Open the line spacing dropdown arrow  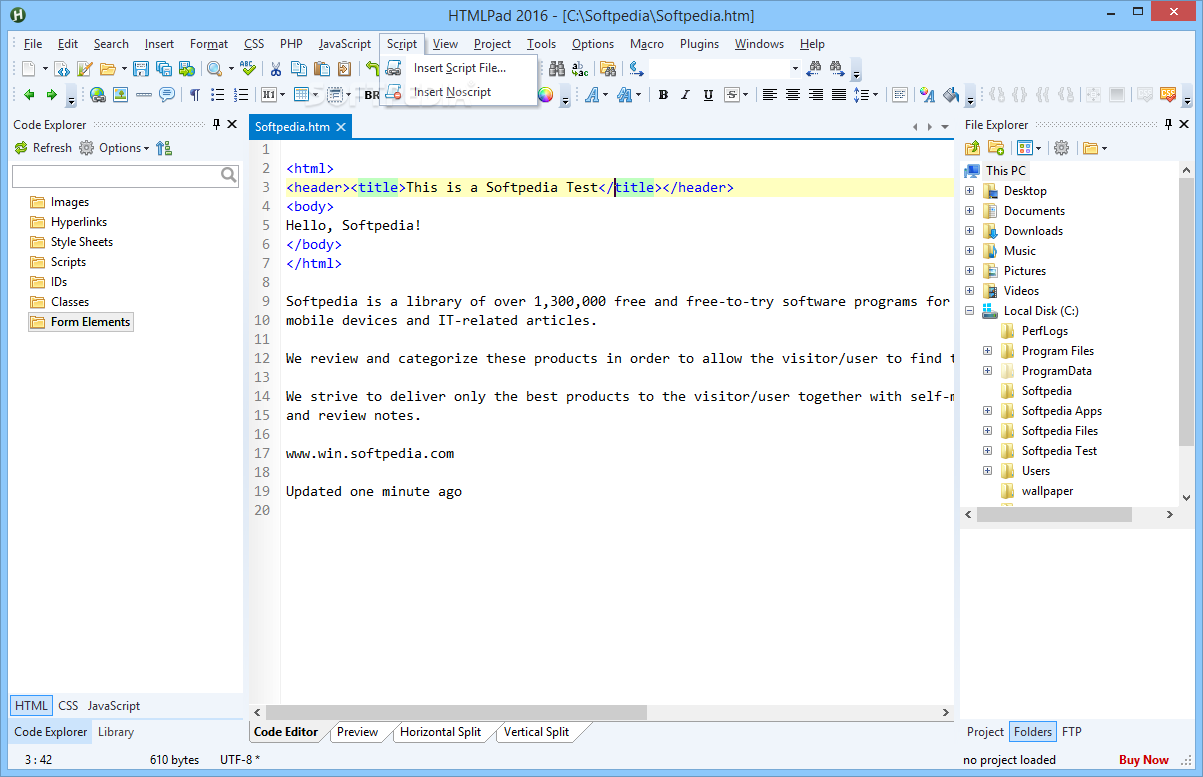pos(876,95)
